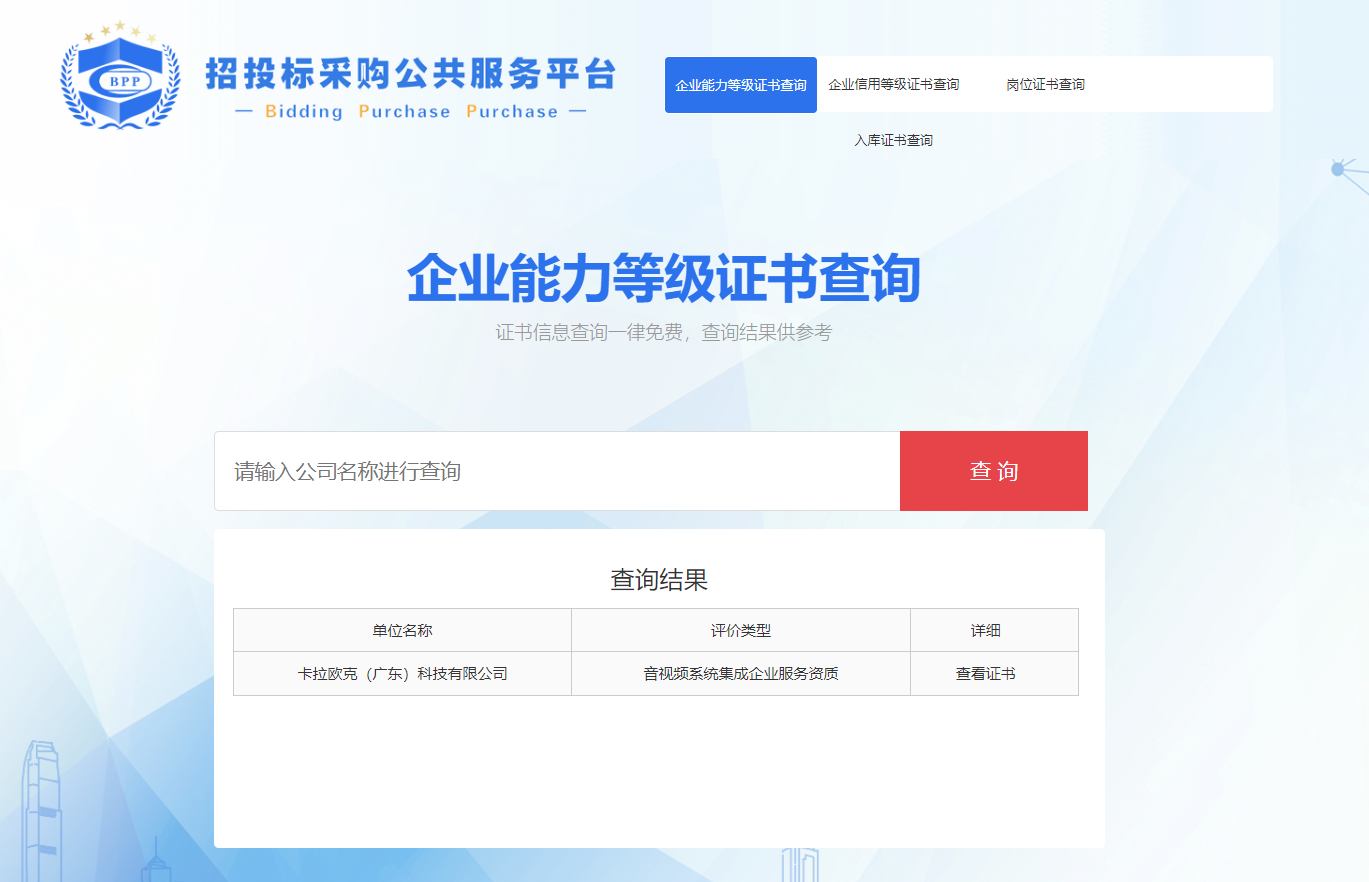Click the red 查询 search button
The height and width of the screenshot is (882, 1369).
994,471
